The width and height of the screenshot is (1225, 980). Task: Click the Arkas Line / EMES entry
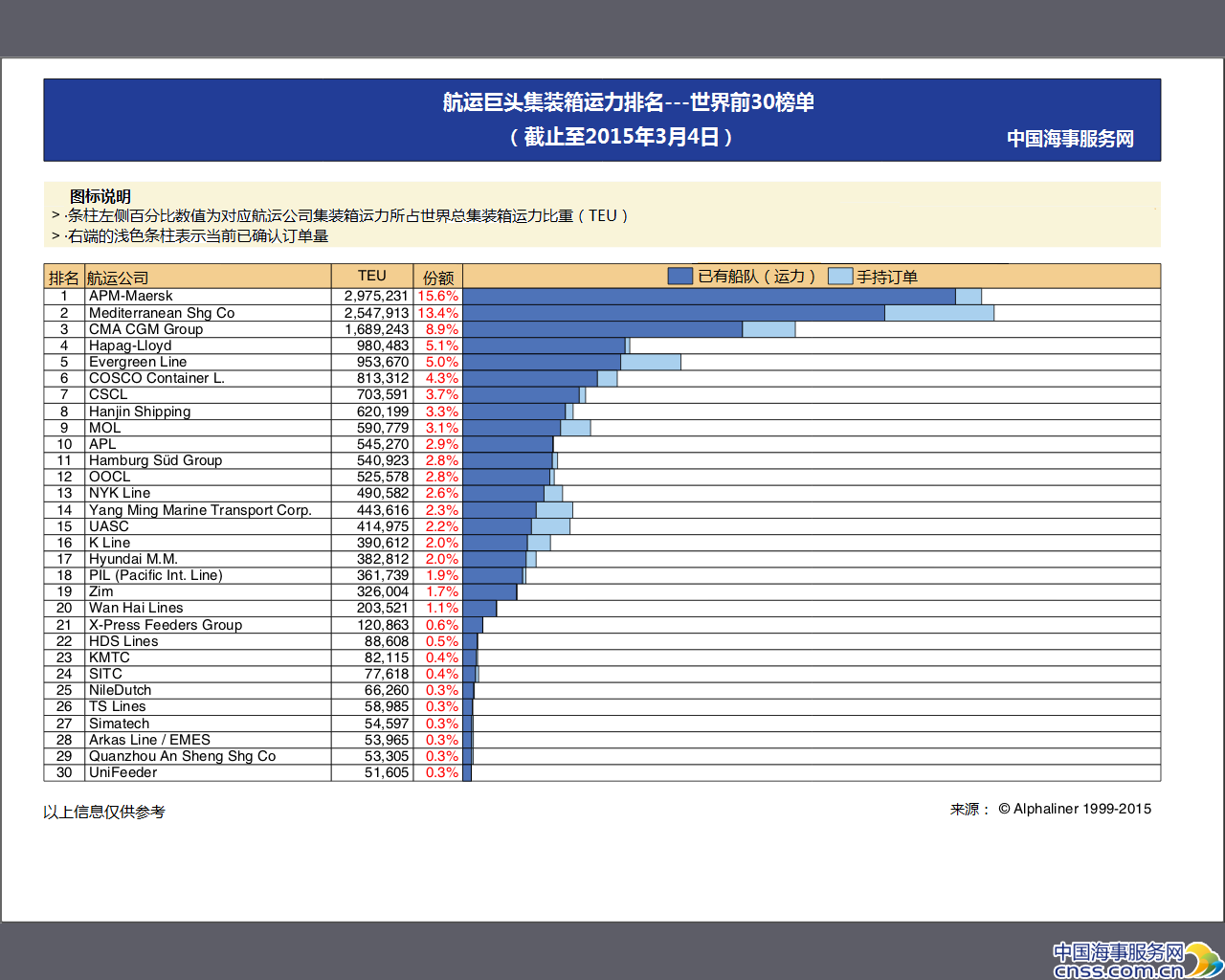[x=149, y=740]
